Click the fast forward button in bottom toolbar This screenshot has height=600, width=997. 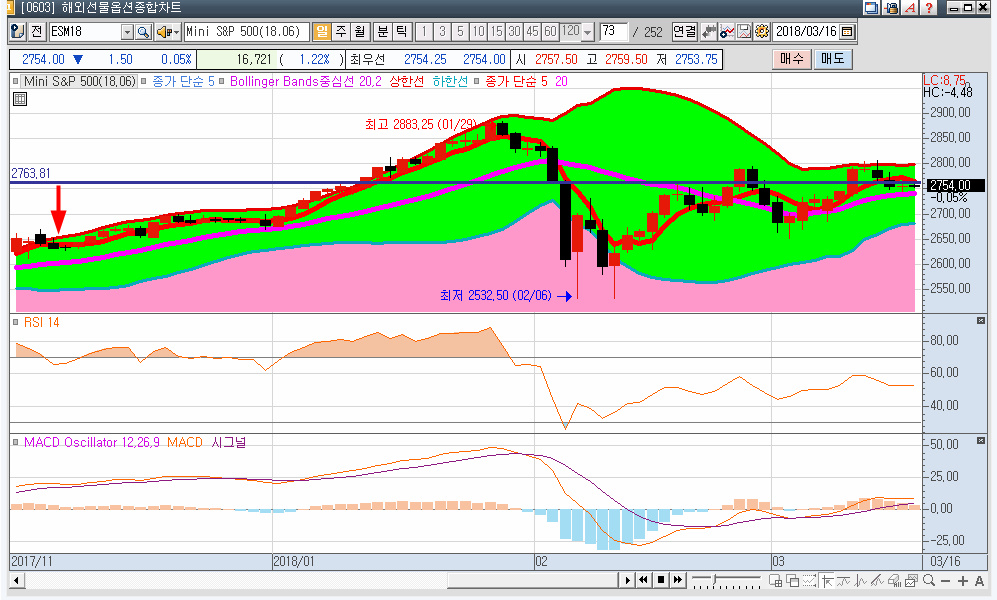pyautogui.click(x=678, y=580)
